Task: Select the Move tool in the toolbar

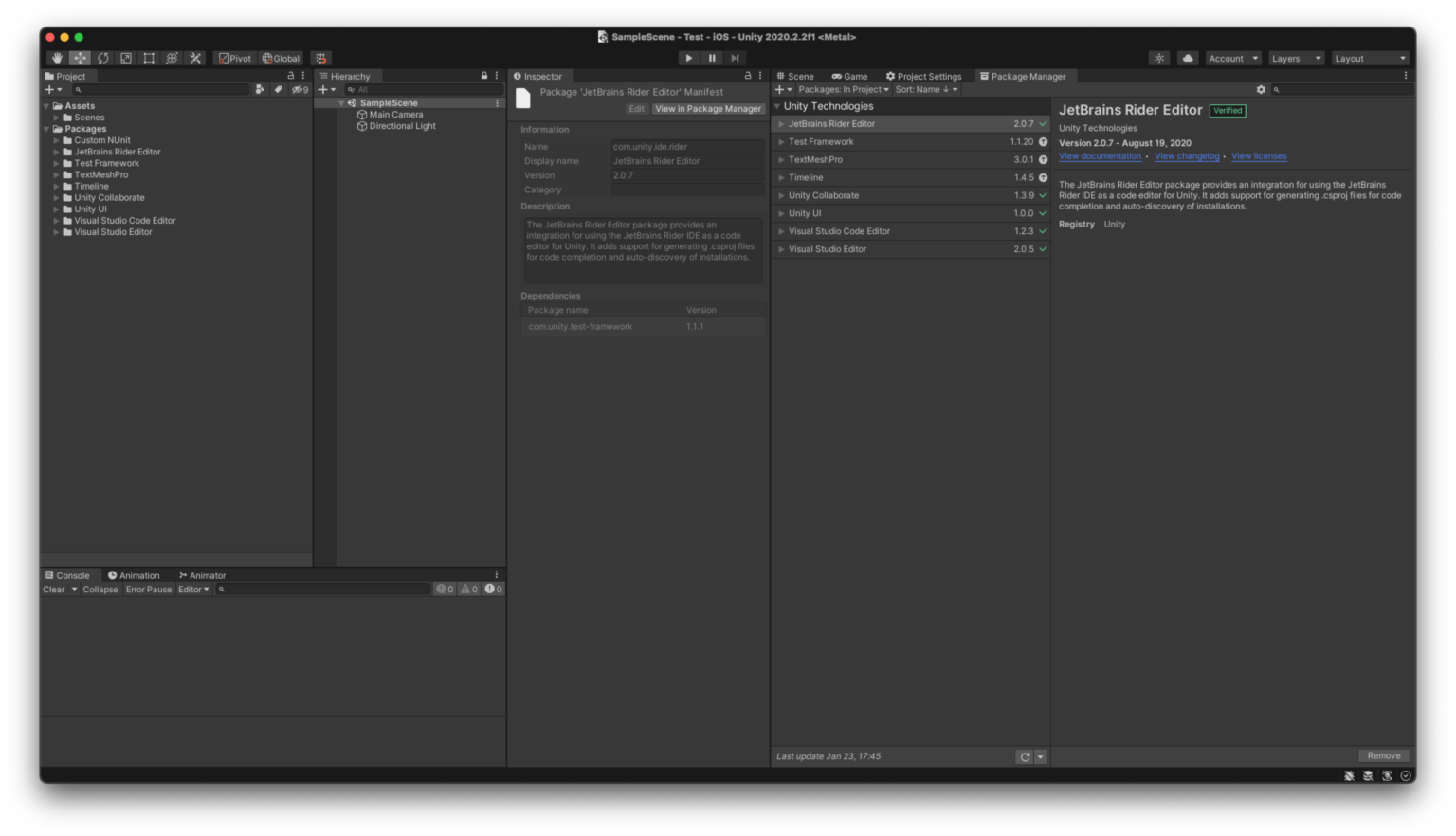Action: (x=80, y=58)
